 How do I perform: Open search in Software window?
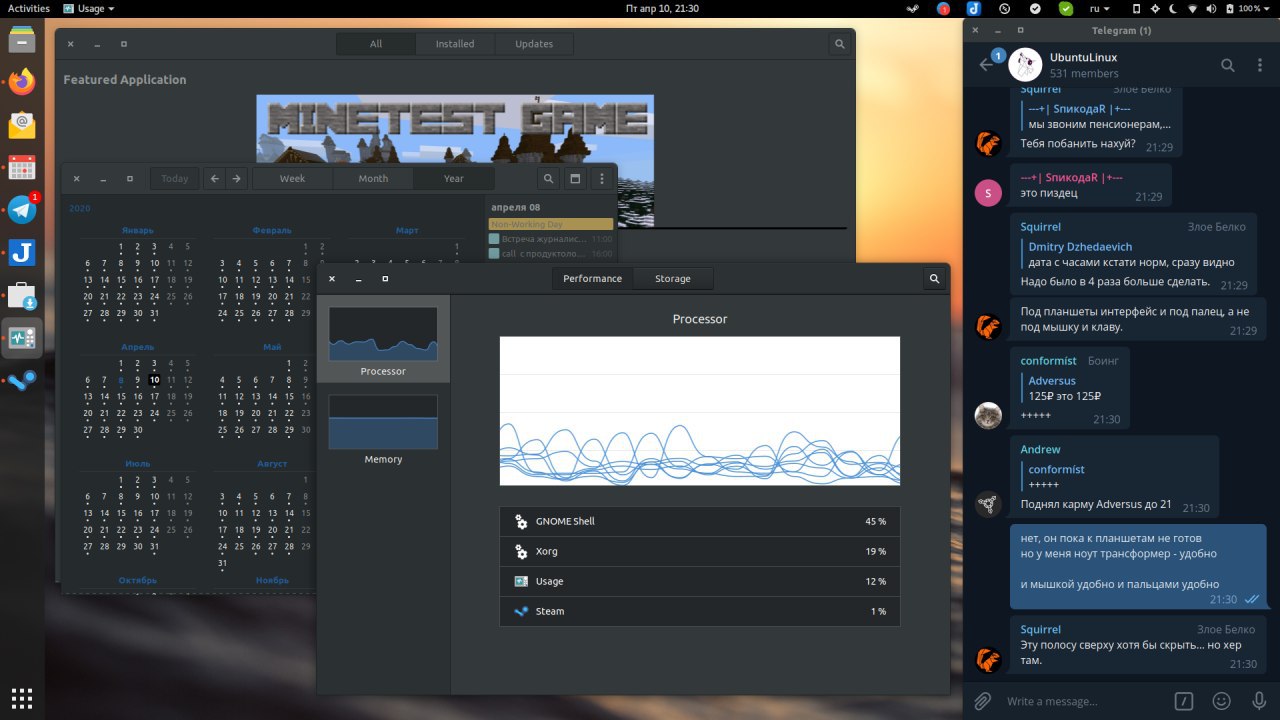(841, 44)
